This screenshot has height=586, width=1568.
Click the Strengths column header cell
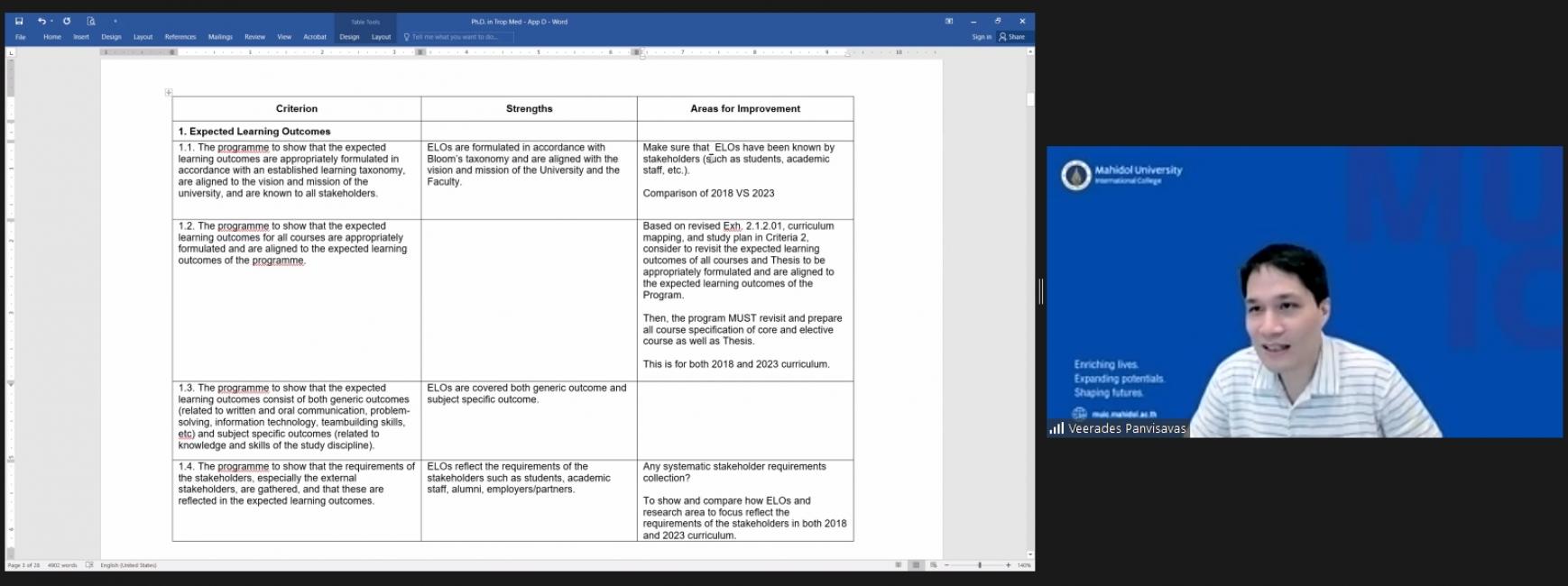point(529,109)
